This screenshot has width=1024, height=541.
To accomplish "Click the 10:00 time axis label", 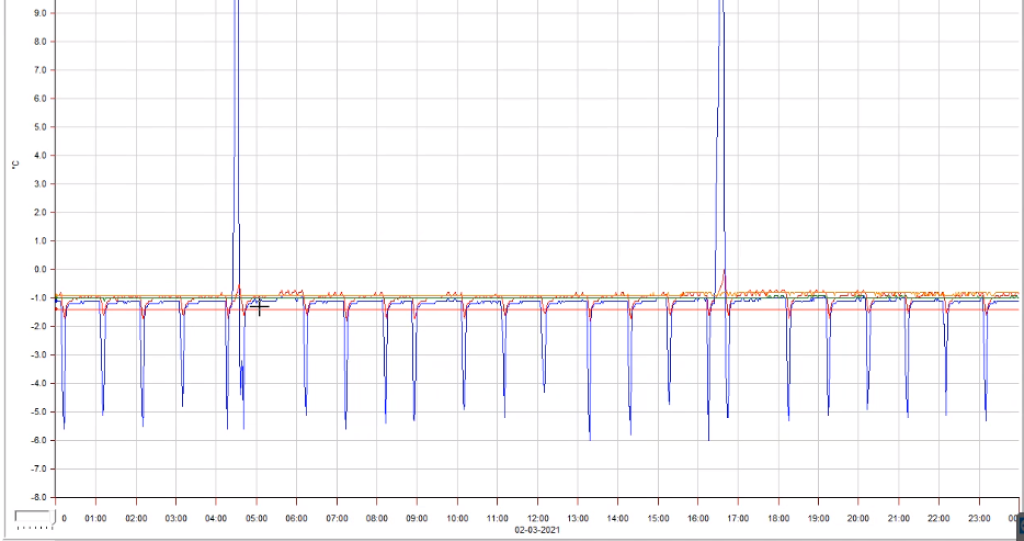I will pyautogui.click(x=458, y=519).
